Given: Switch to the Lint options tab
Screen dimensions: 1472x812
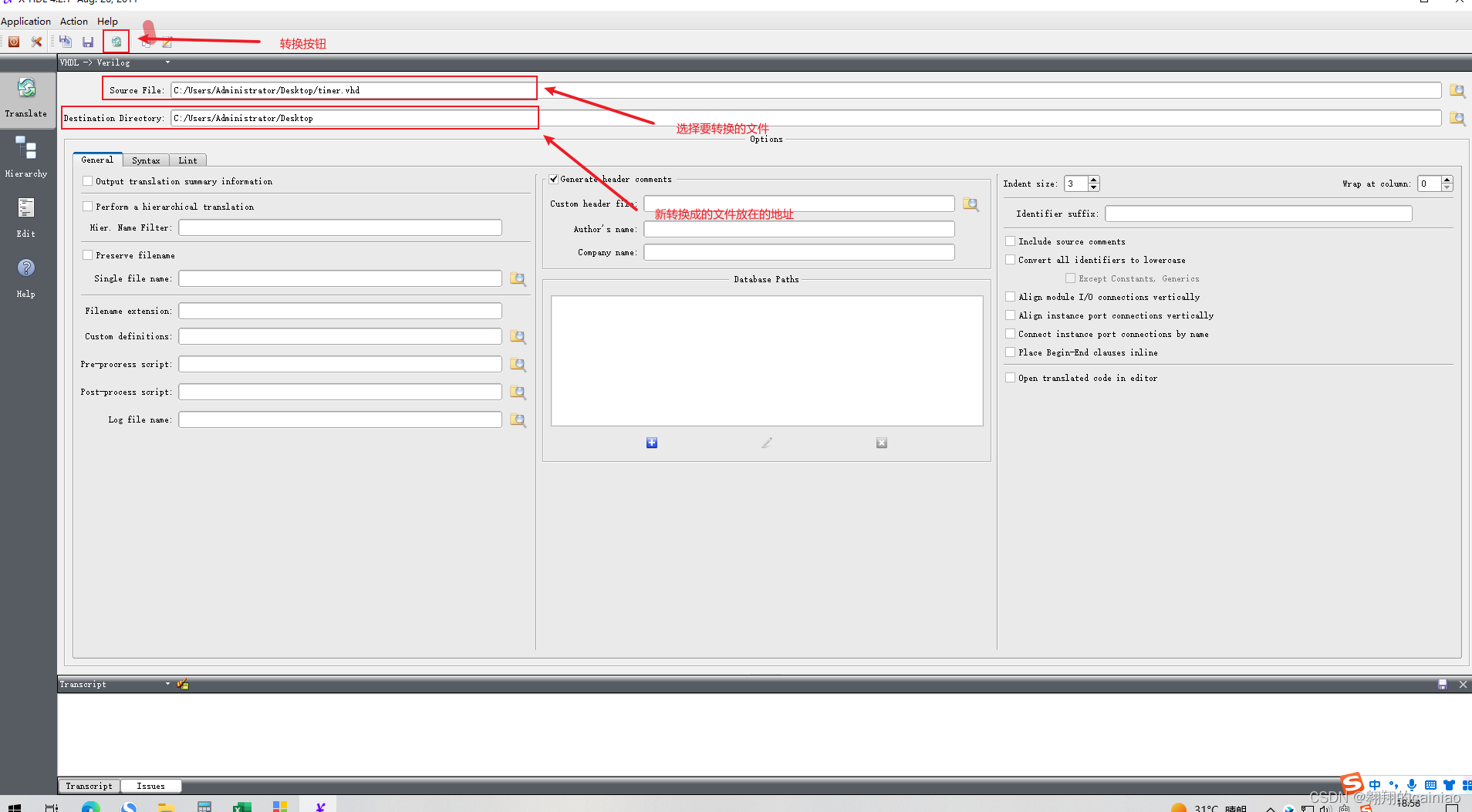Looking at the screenshot, I should pyautogui.click(x=187, y=160).
